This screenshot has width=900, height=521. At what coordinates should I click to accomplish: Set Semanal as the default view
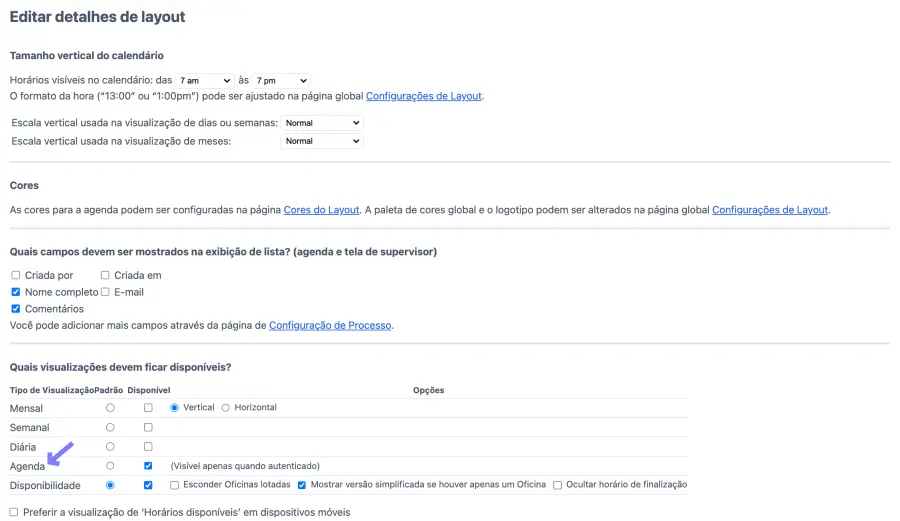pos(110,427)
